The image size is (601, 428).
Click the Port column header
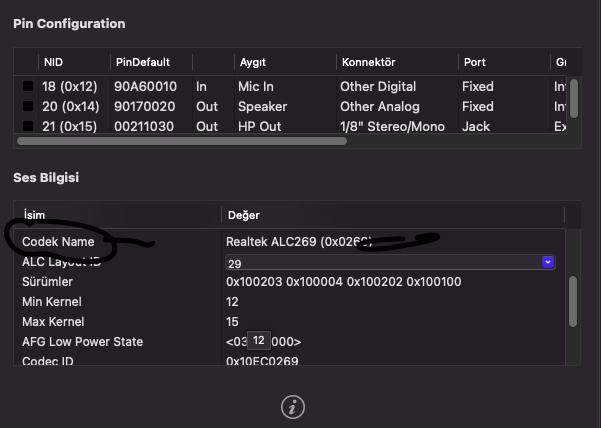475,62
